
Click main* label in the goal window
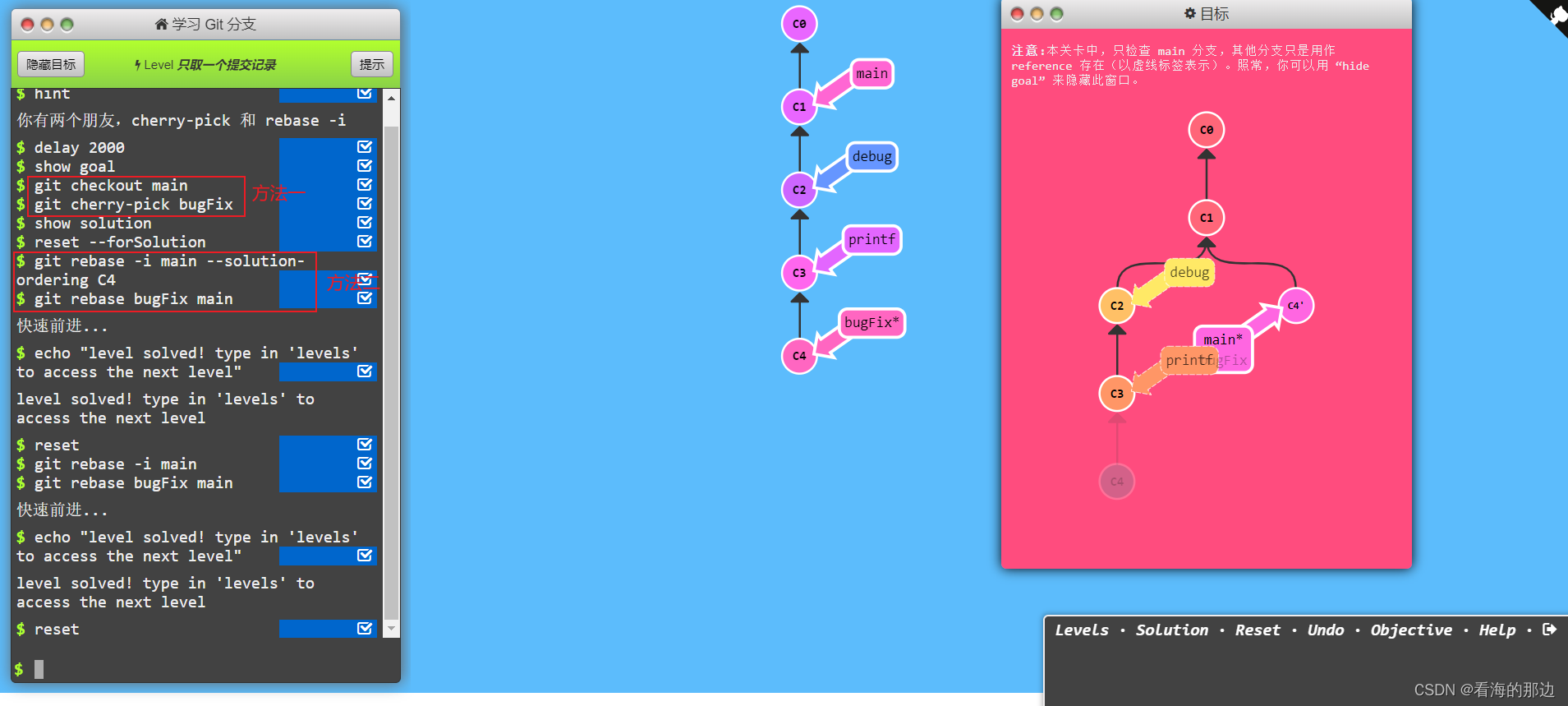tap(1223, 340)
